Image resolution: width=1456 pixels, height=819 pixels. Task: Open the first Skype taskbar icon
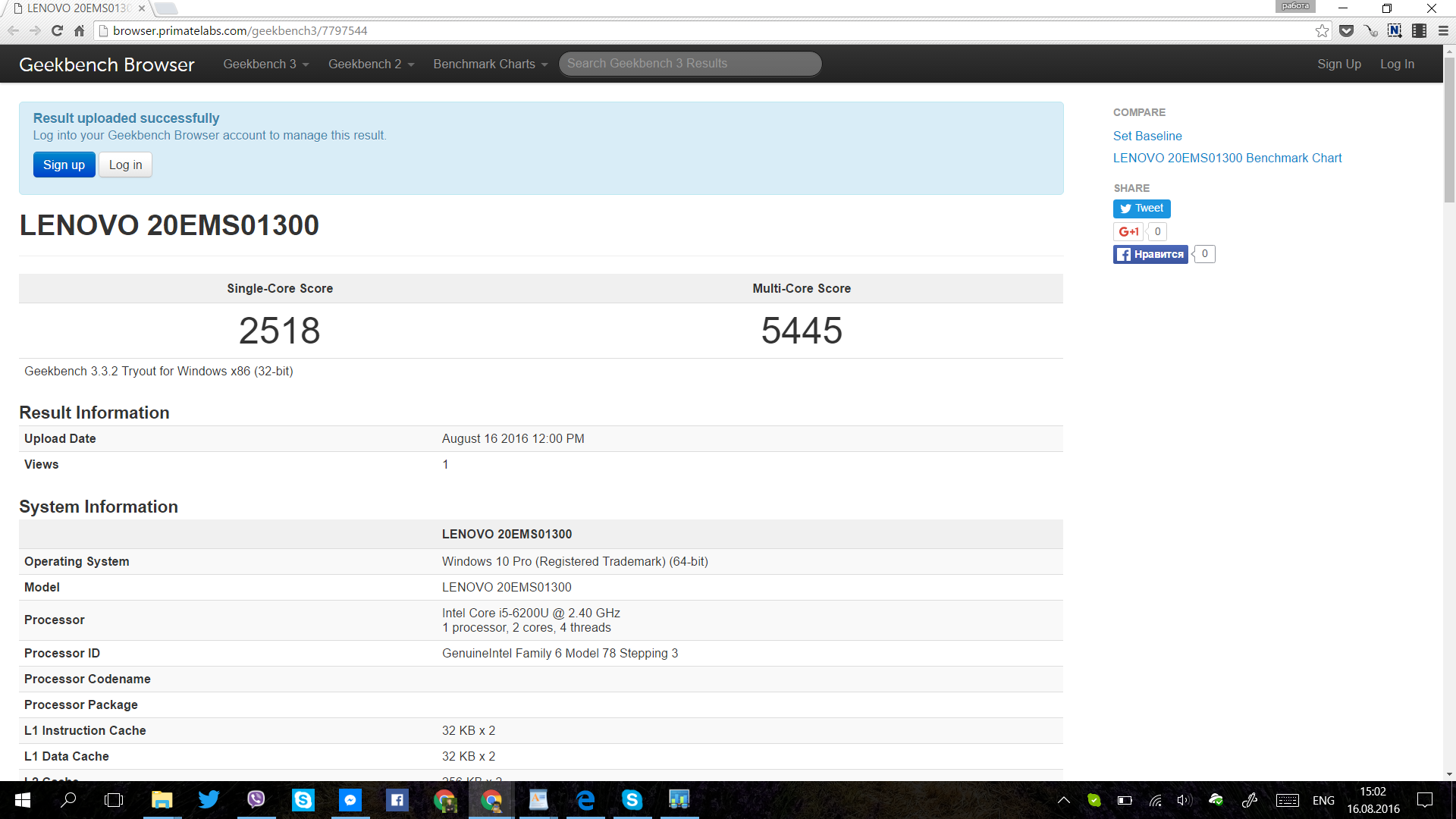303,800
